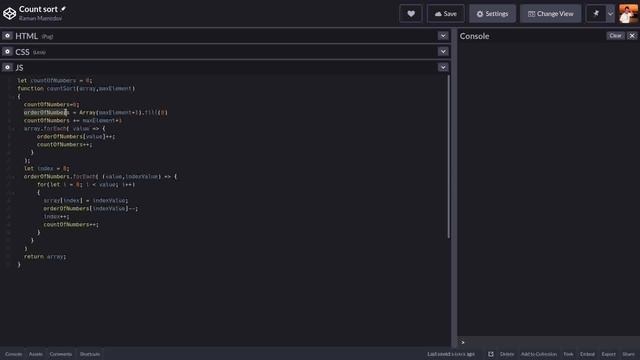Image resolution: width=640 pixels, height=360 pixels.
Task: Love this pen with the heart button
Action: (411, 14)
